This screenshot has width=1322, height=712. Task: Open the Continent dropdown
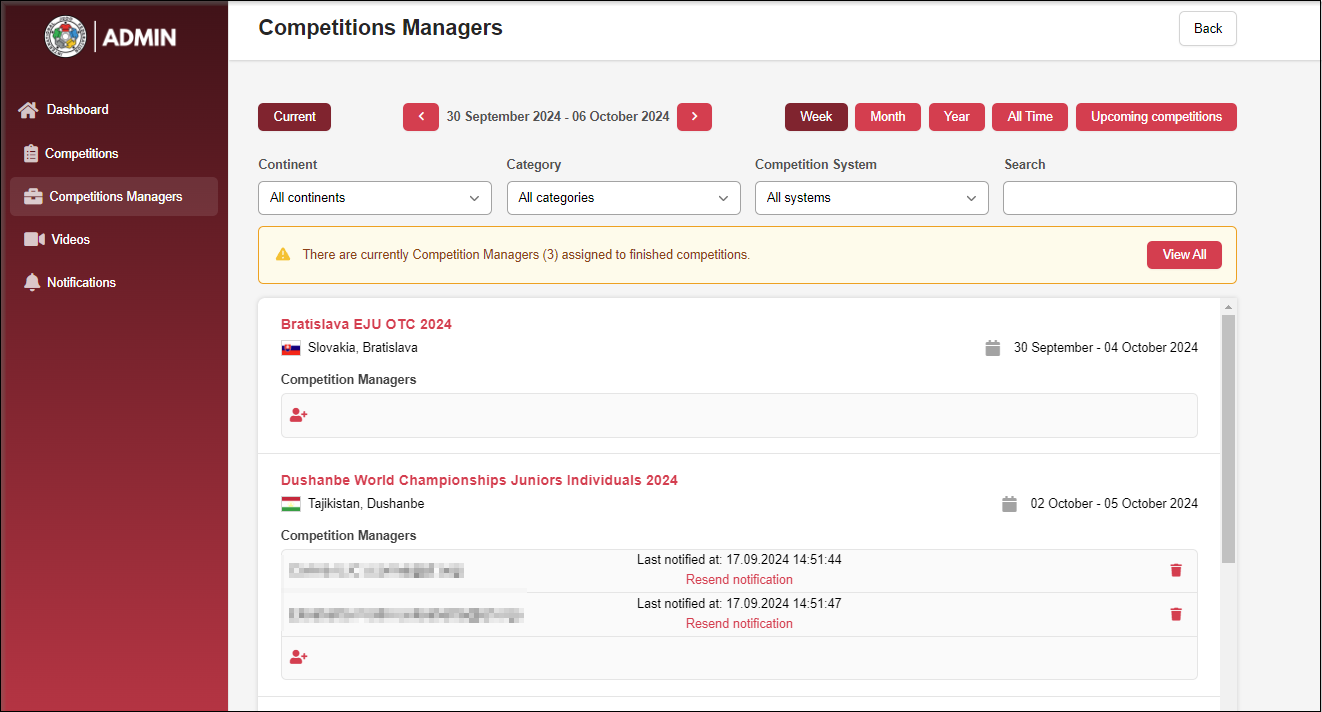(x=375, y=198)
